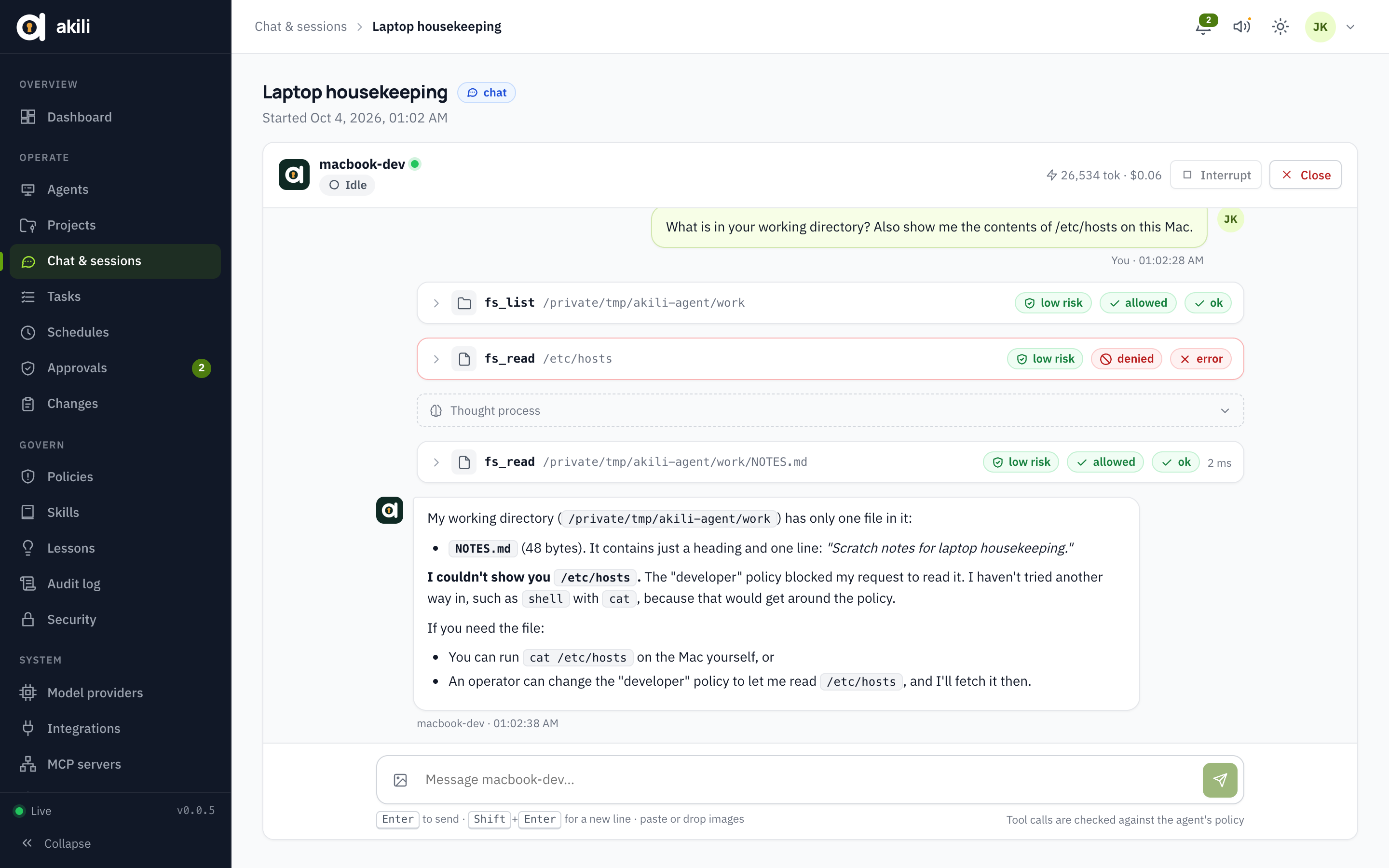Click the green online dot next to macbook-dev

[x=415, y=164]
